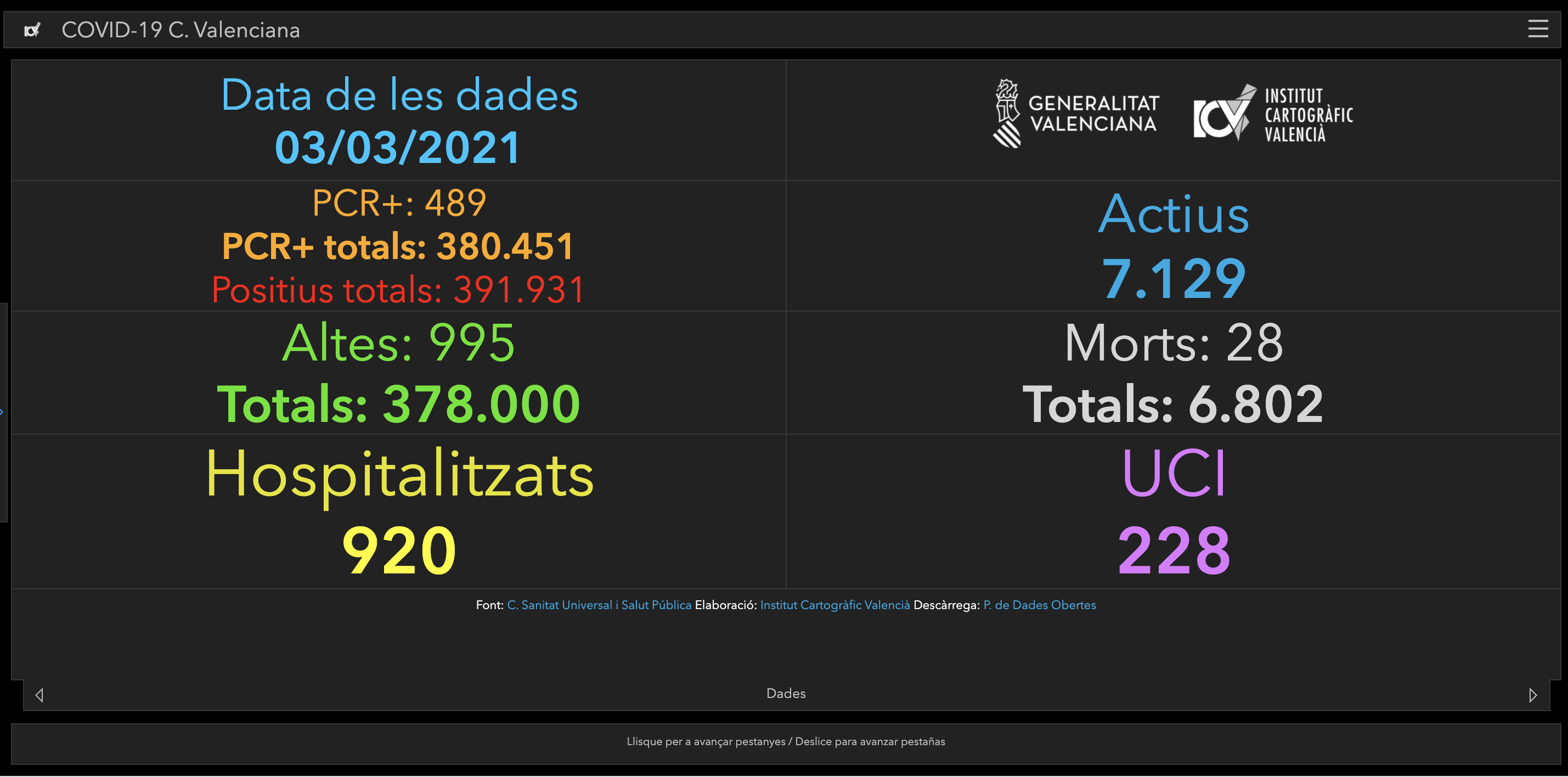Click the PCR+ totals 380.451 text
This screenshot has width=1568, height=777.
398,246
